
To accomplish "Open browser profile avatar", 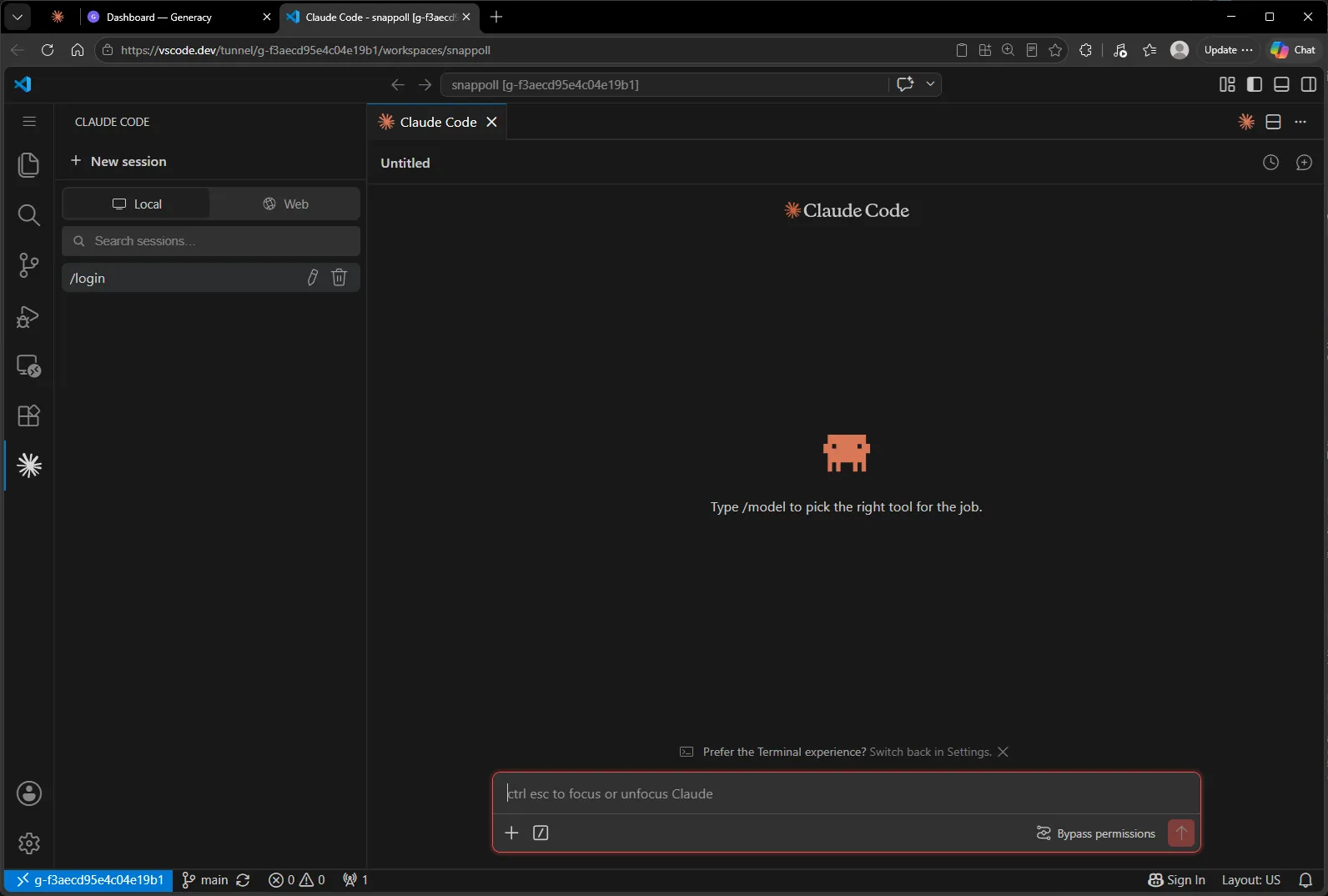I will pyautogui.click(x=1180, y=50).
